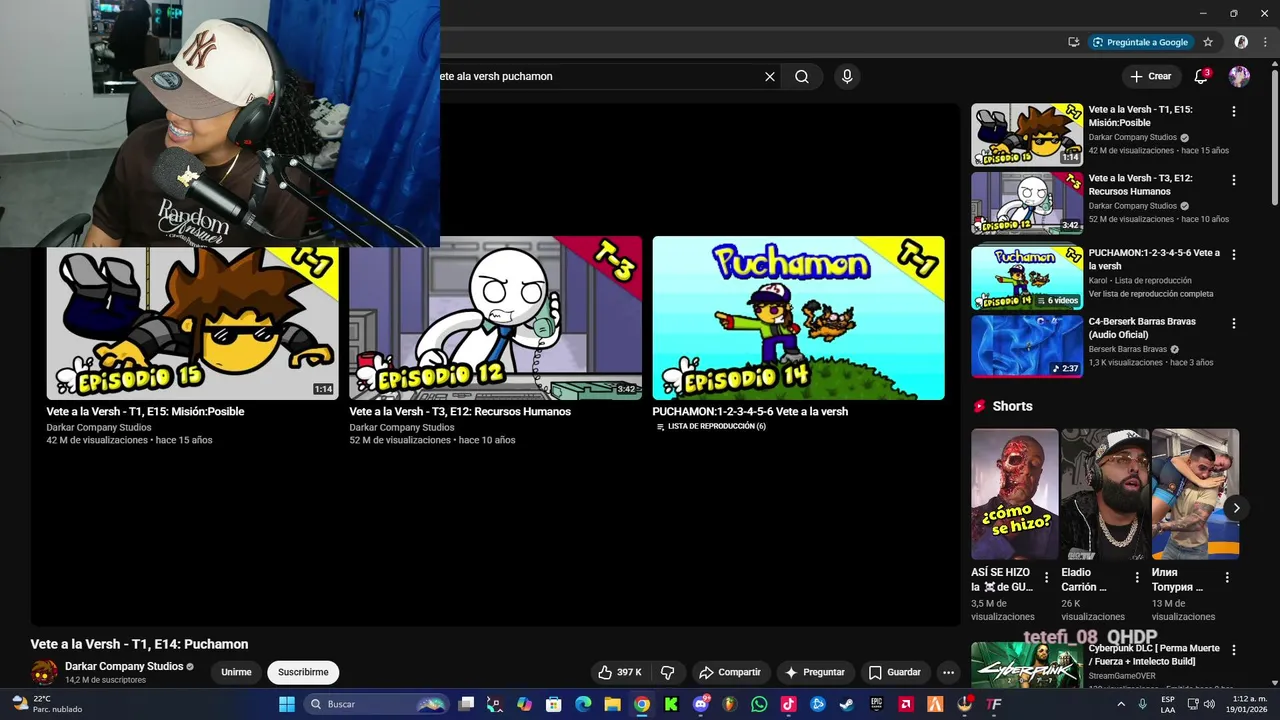Viewport: 1280px width, 720px height.
Task: Click the Suscribirme button
Action: [x=303, y=672]
